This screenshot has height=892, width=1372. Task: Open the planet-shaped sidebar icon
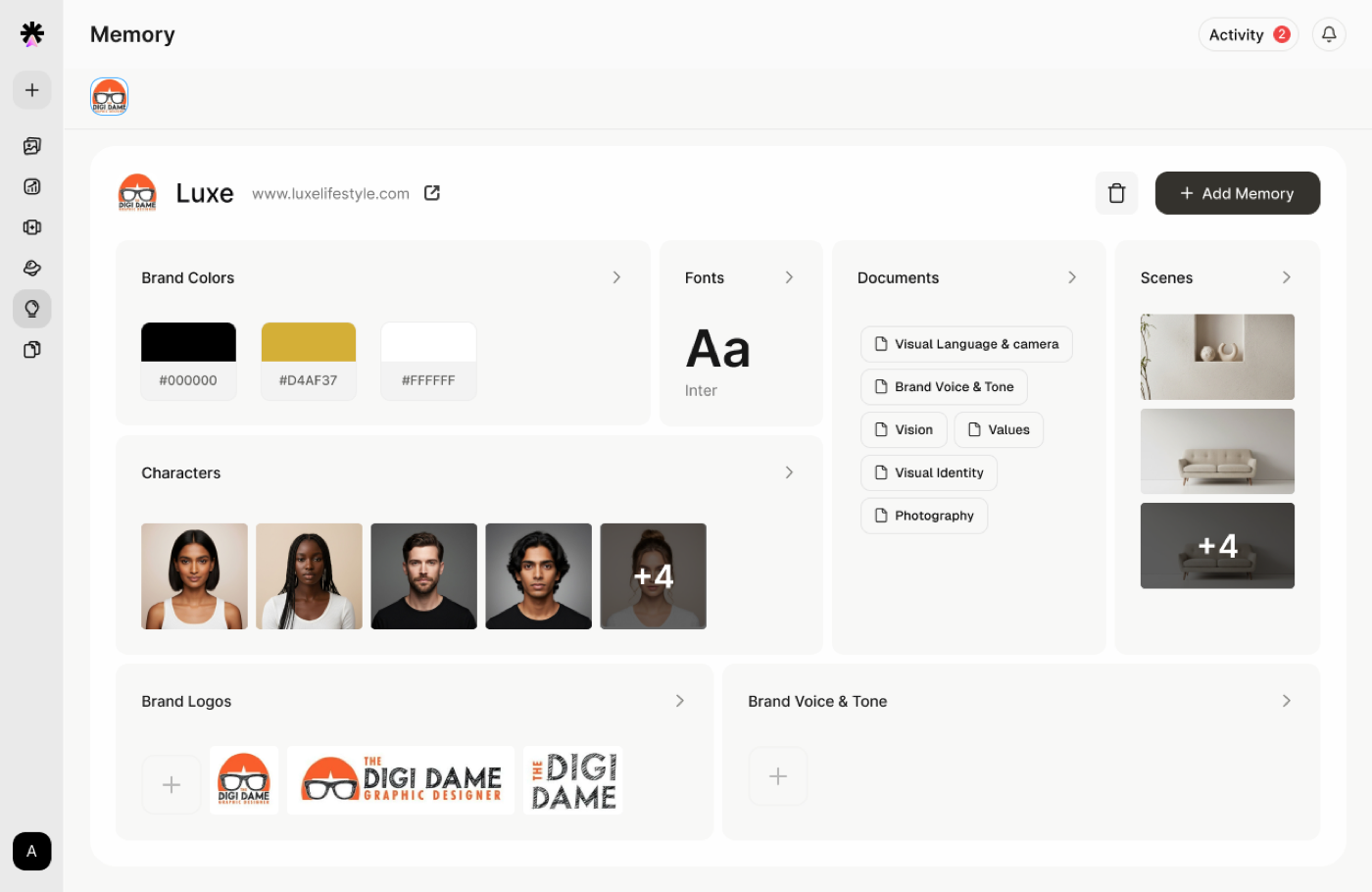coord(32,268)
